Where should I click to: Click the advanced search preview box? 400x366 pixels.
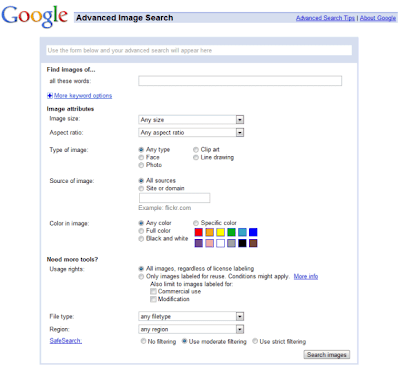[199, 50]
